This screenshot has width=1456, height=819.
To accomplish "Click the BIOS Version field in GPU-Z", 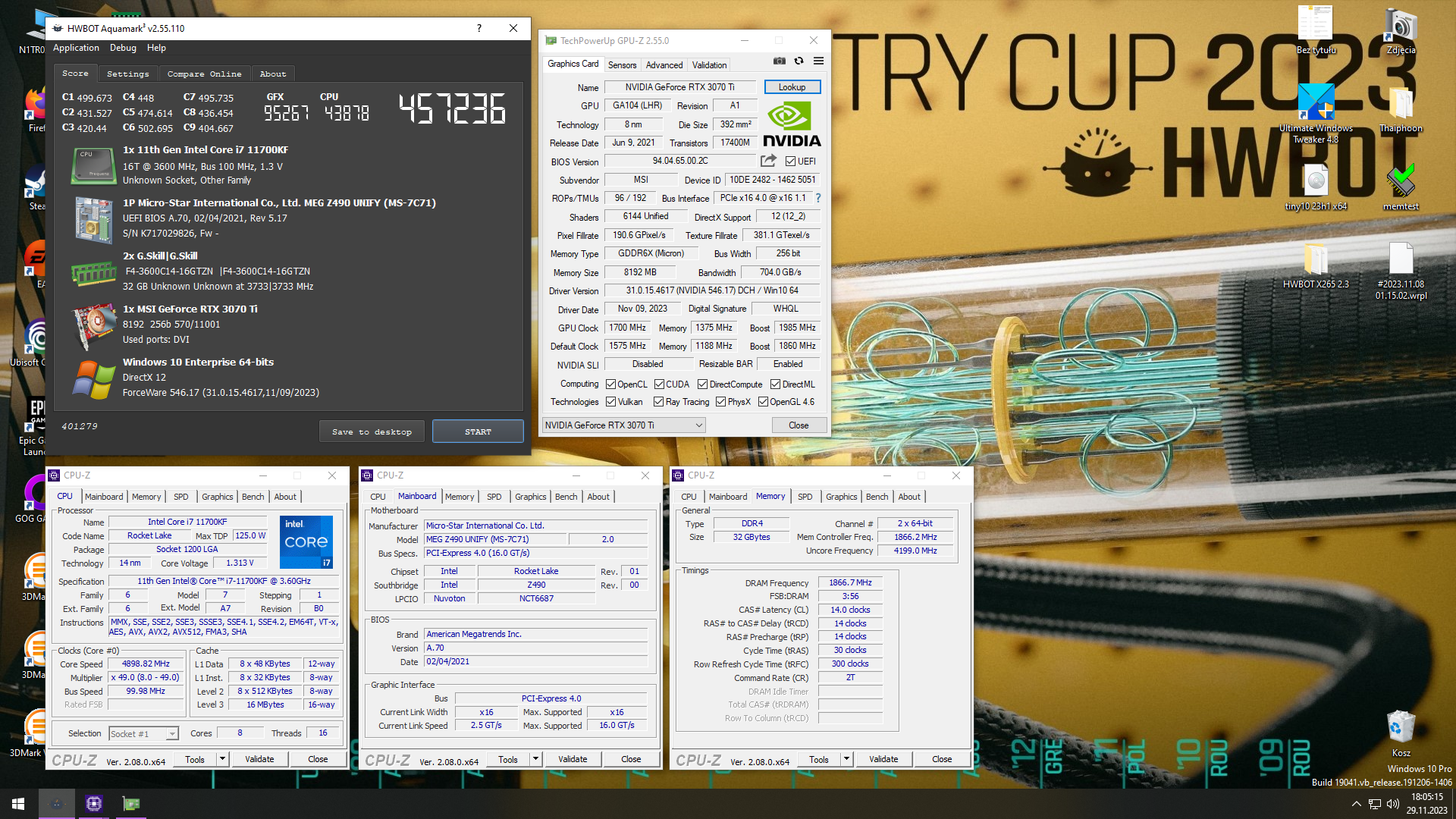I will (680, 162).
